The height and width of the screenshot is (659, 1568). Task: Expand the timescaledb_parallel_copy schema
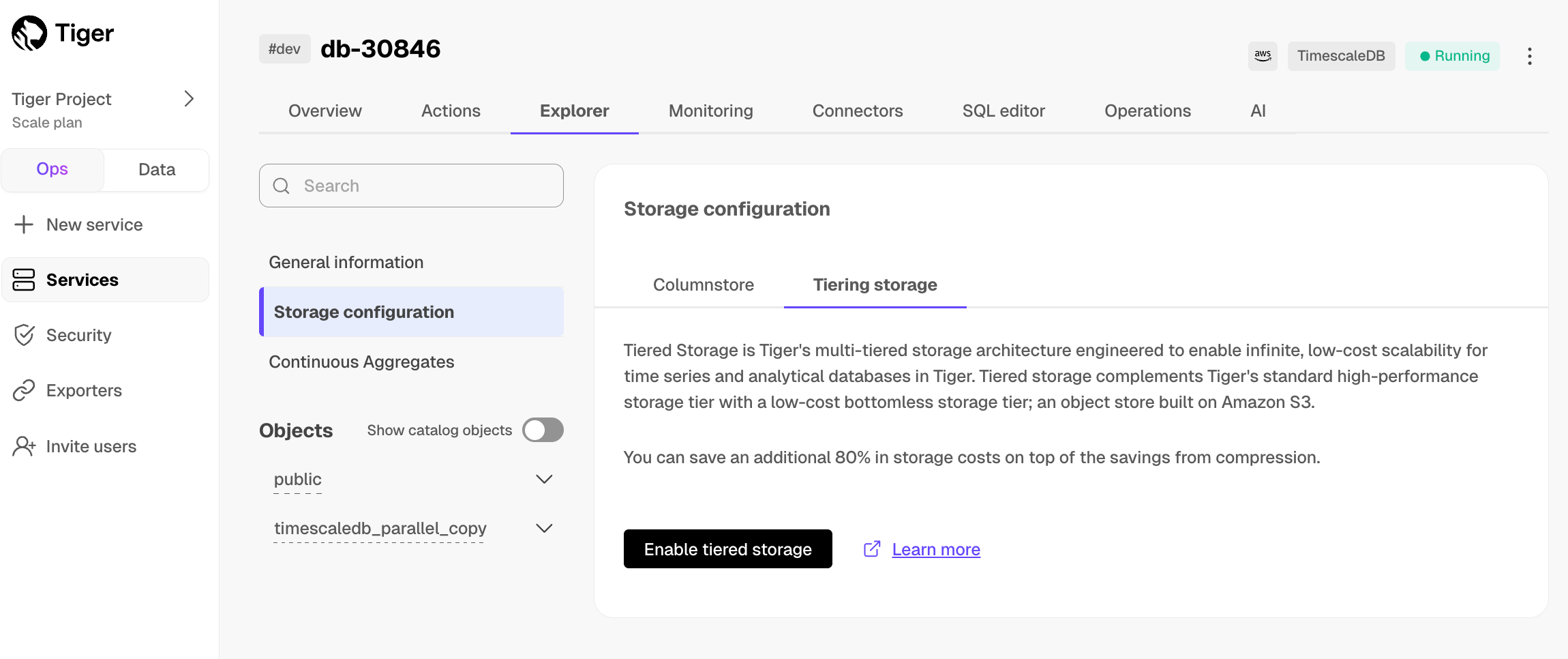(x=543, y=529)
